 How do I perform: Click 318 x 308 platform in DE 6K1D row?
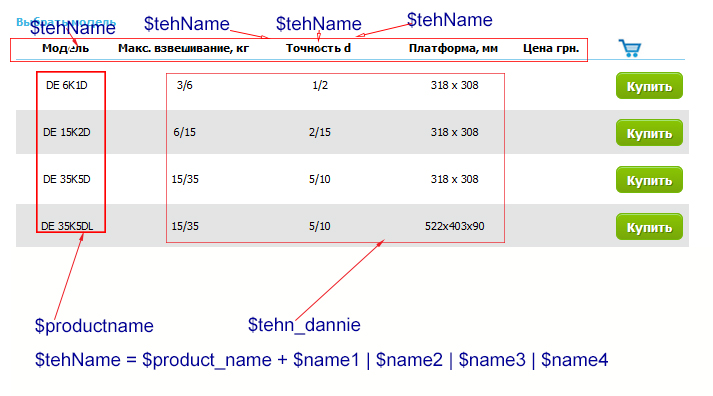pos(455,85)
